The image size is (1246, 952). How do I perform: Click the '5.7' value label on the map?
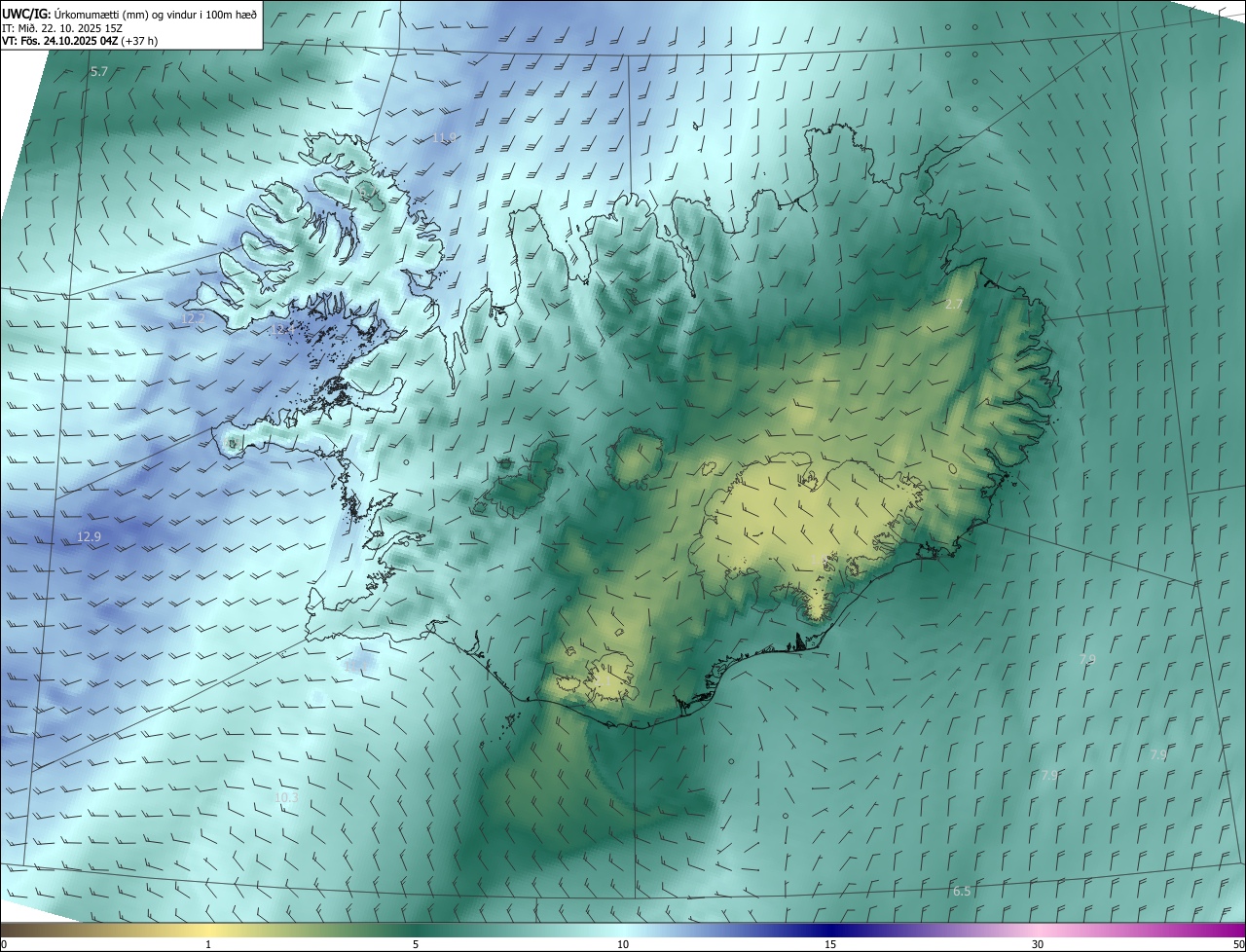tap(99, 72)
